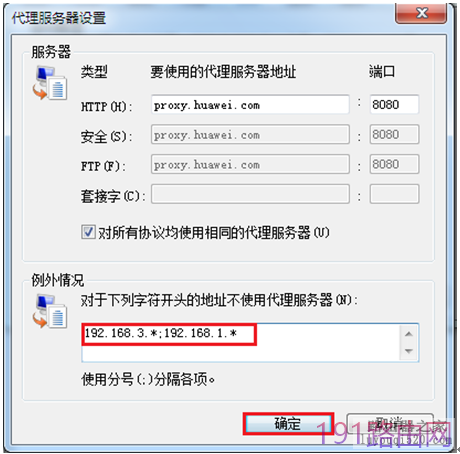Click the Secure (安全) port field
This screenshot has width=460, height=454.
click(x=394, y=134)
